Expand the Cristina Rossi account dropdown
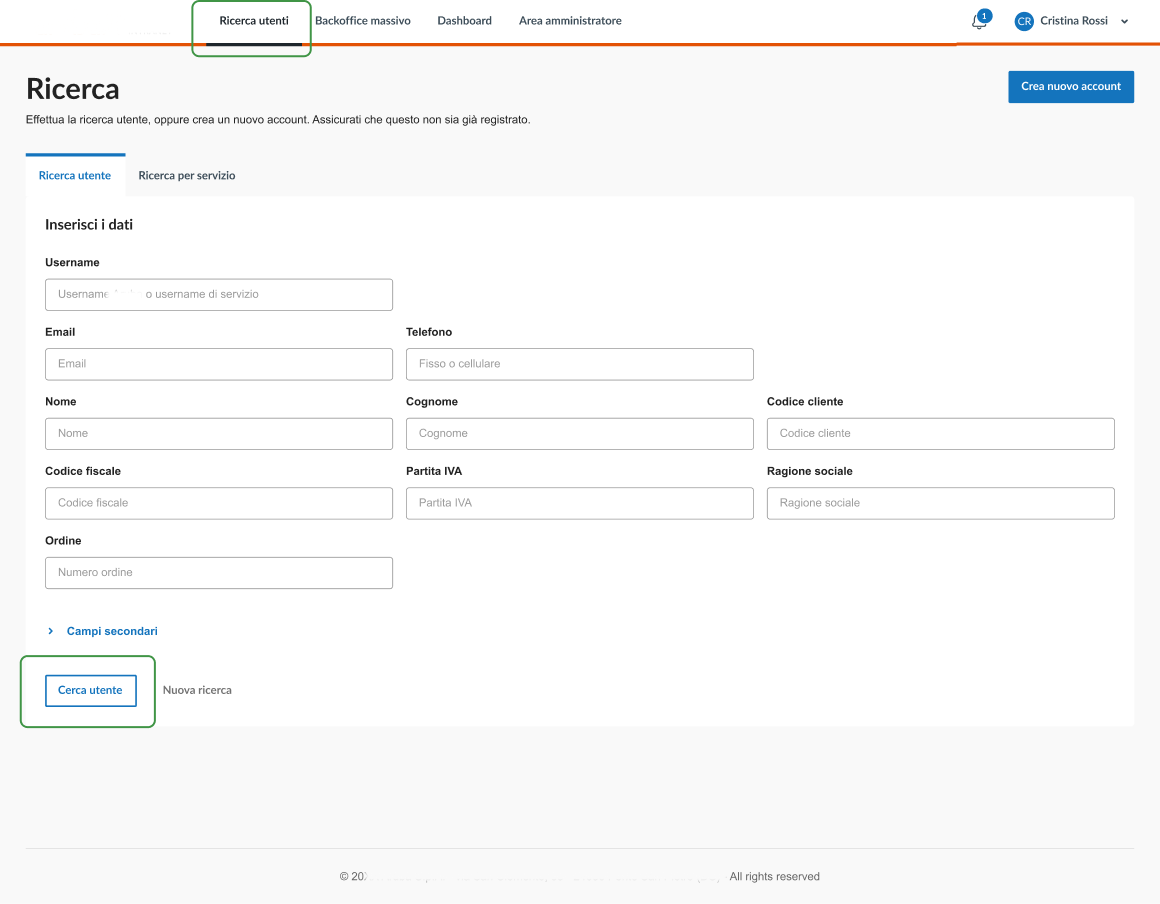Screen dimensions: 1160x904 [x=1124, y=21]
